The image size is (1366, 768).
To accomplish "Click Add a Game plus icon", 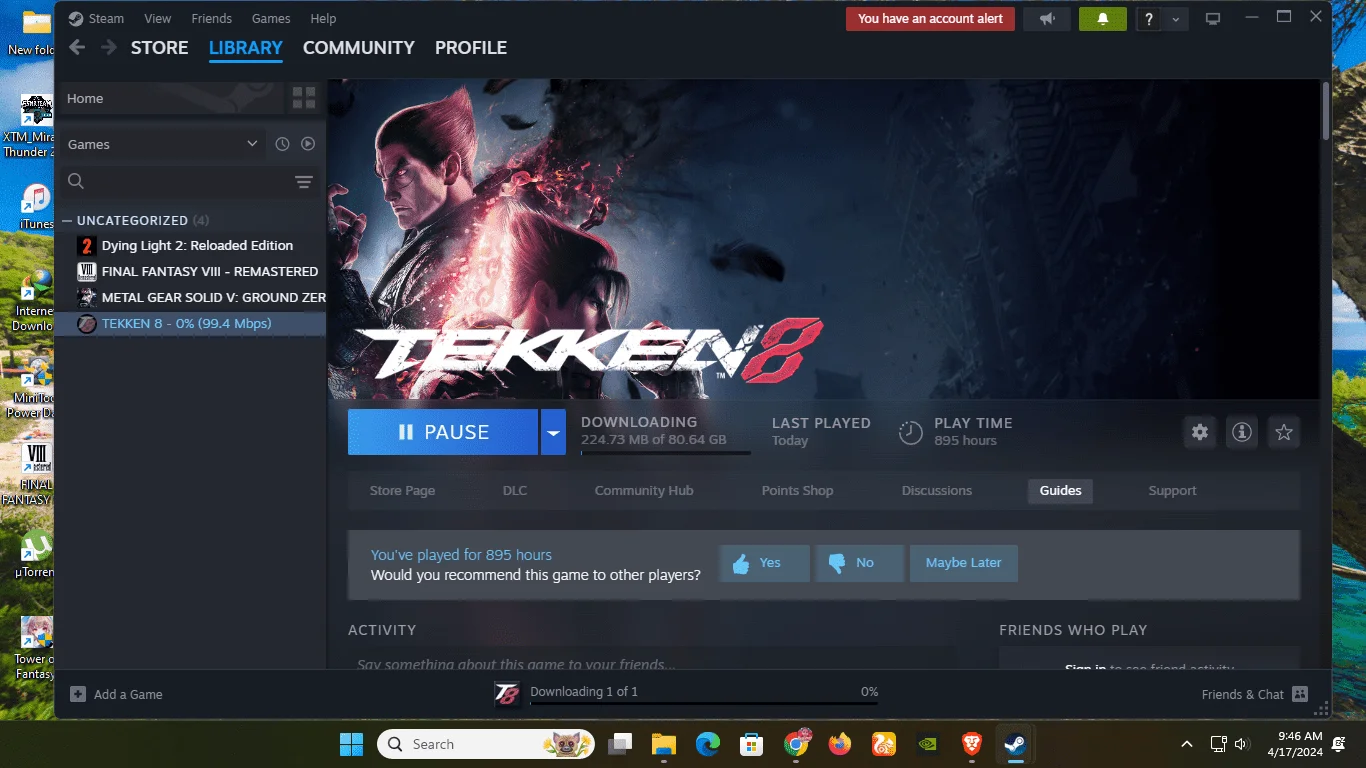I will [x=78, y=694].
